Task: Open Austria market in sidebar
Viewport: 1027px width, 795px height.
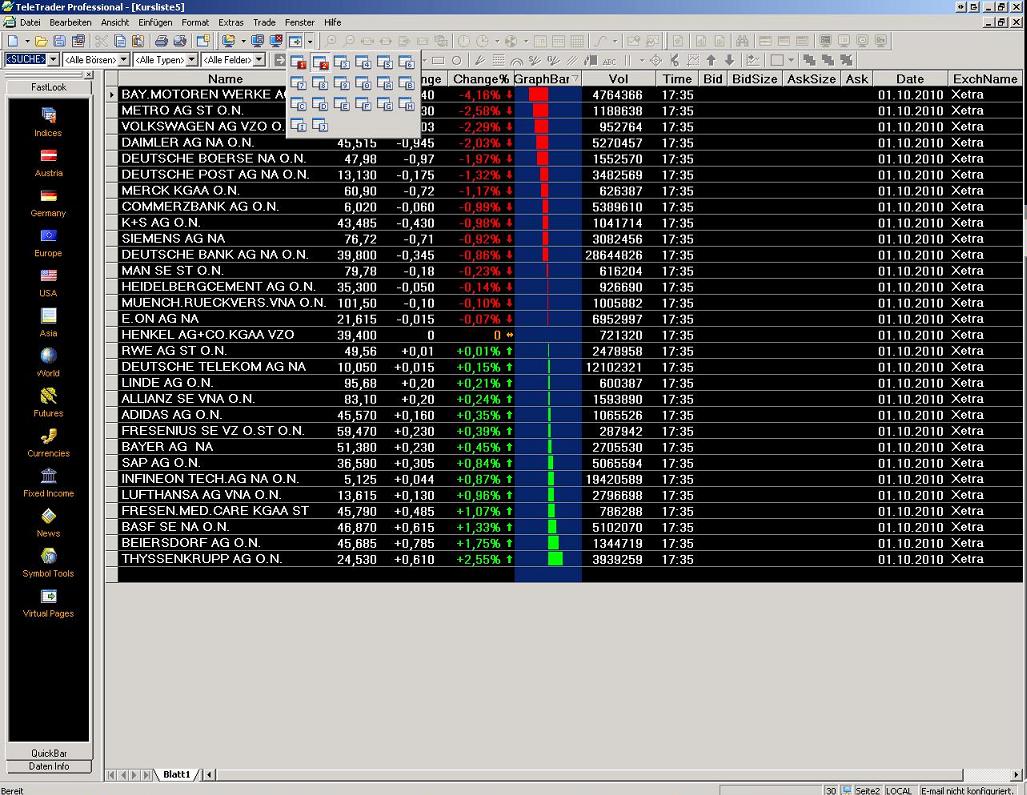Action: point(48,155)
